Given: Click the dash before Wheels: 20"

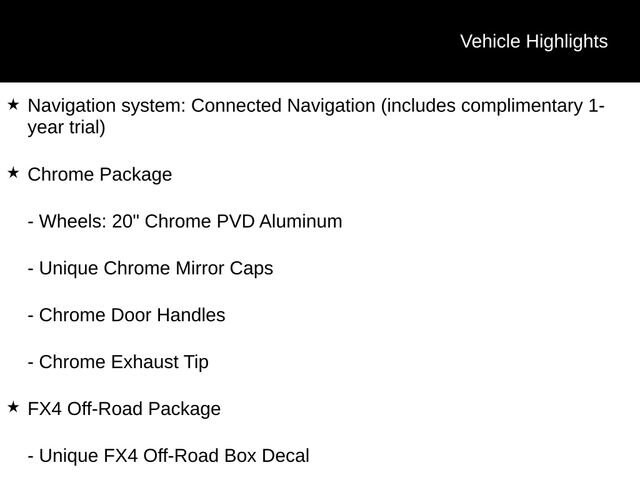Looking at the screenshot, I should [31, 222].
